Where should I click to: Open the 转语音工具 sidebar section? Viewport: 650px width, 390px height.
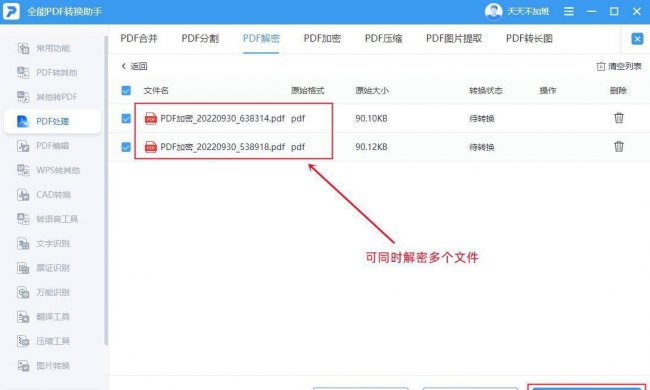click(47, 219)
